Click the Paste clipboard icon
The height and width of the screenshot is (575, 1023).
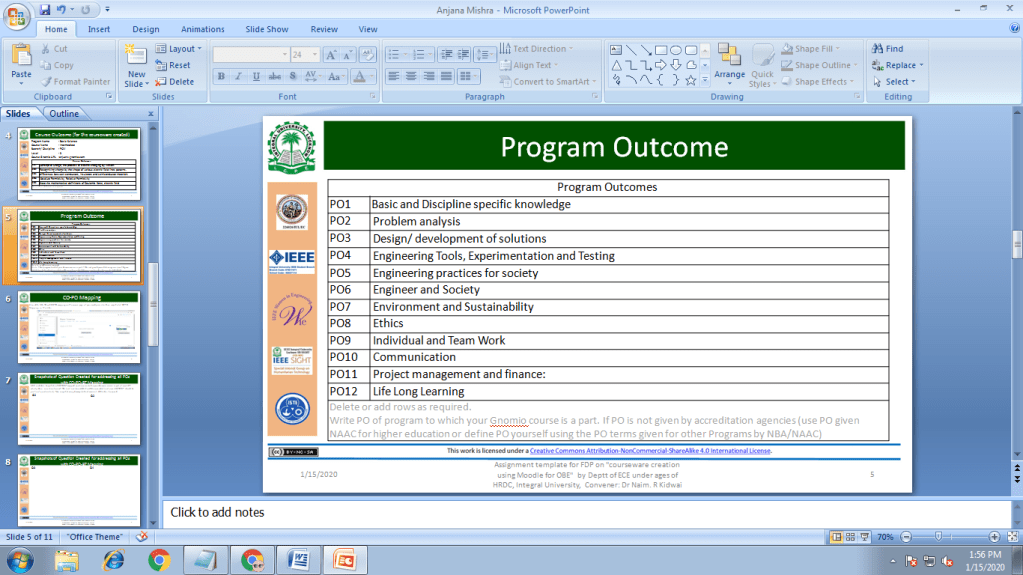point(22,57)
